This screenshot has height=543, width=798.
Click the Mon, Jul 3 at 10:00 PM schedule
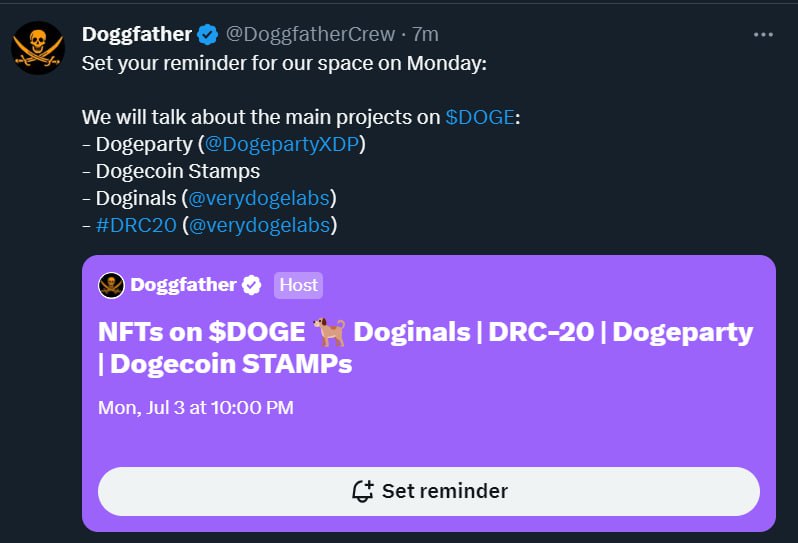pyautogui.click(x=195, y=408)
